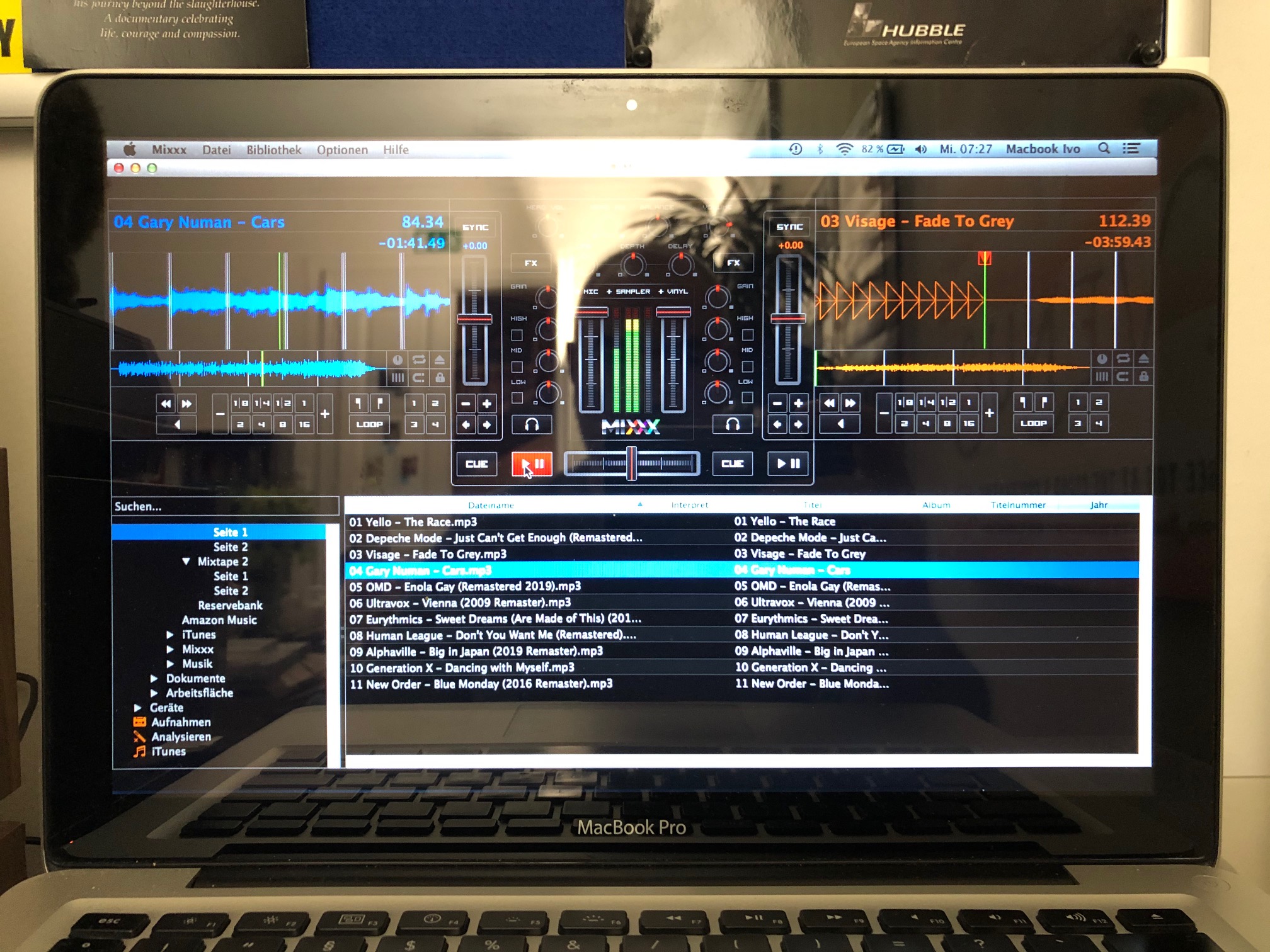Click rewind button on right deck
This screenshot has width=1270, height=952.
tap(829, 403)
